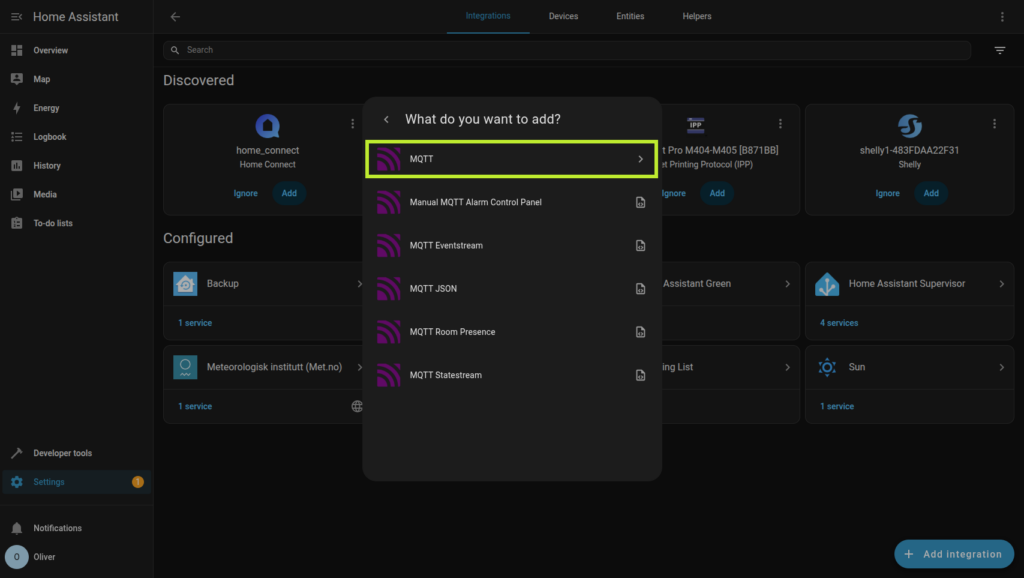Switch to the Helpers tab
This screenshot has height=578, width=1024.
(696, 17)
